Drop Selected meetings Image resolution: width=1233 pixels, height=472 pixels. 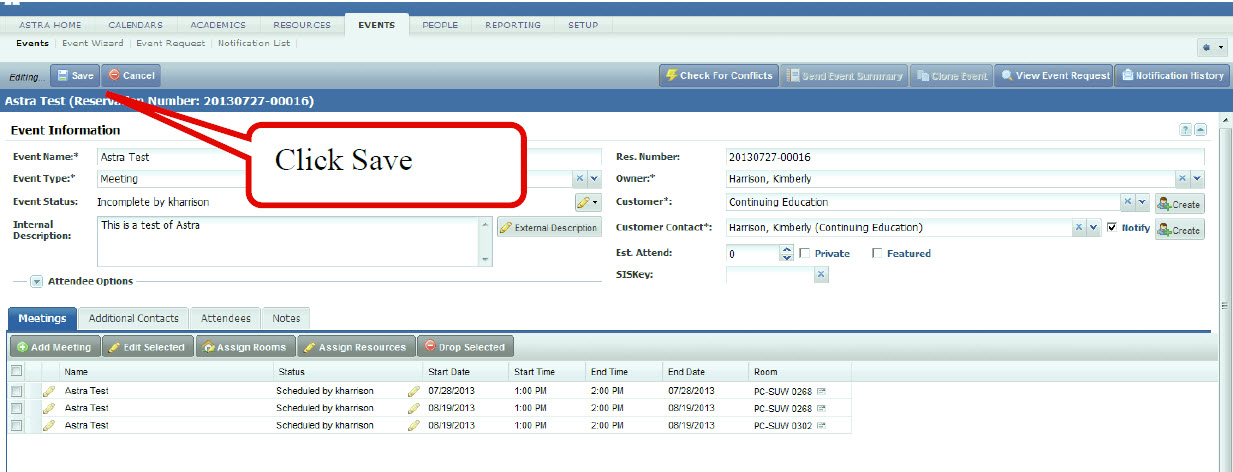pyautogui.click(x=465, y=347)
